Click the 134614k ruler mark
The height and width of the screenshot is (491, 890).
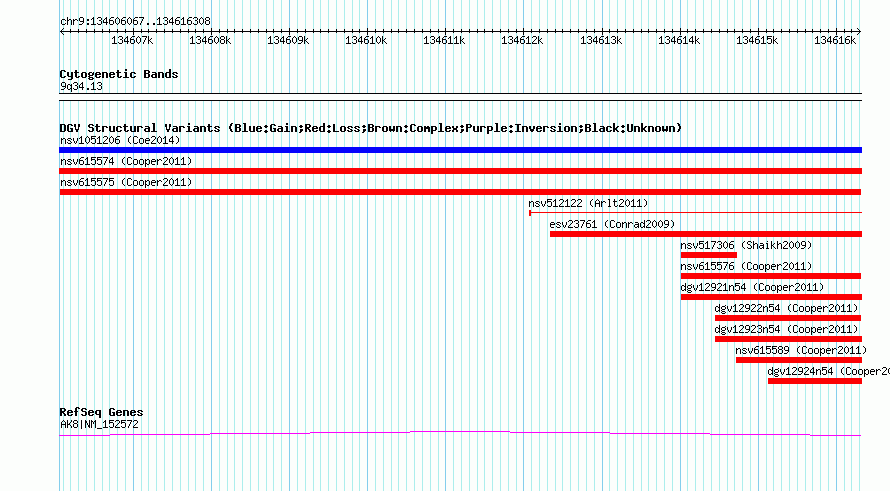click(679, 40)
